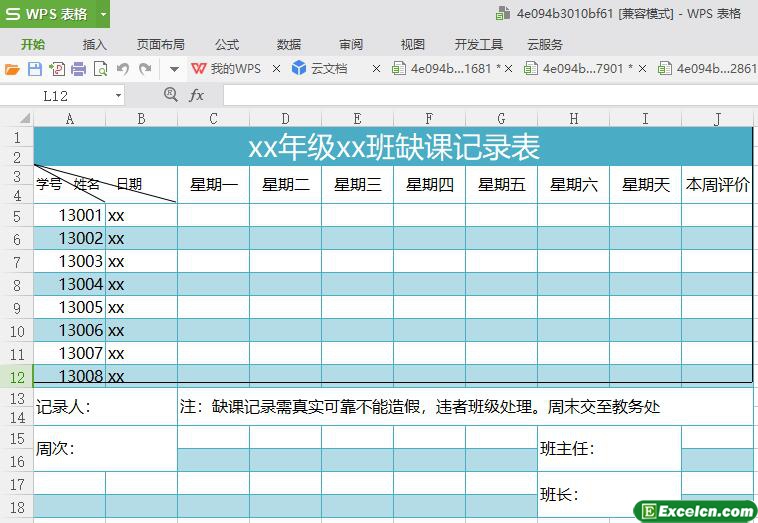
Task: Click the Open folder icon in quick toolbar
Action: pos(12,69)
